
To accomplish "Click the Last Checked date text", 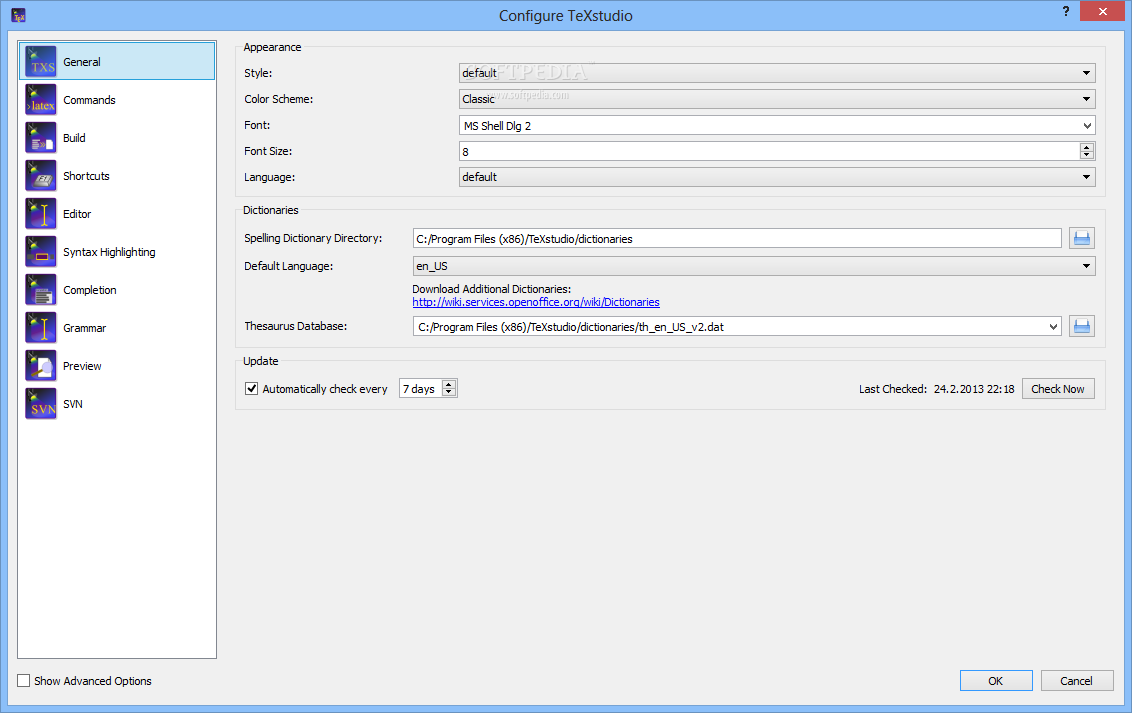I will click(974, 389).
